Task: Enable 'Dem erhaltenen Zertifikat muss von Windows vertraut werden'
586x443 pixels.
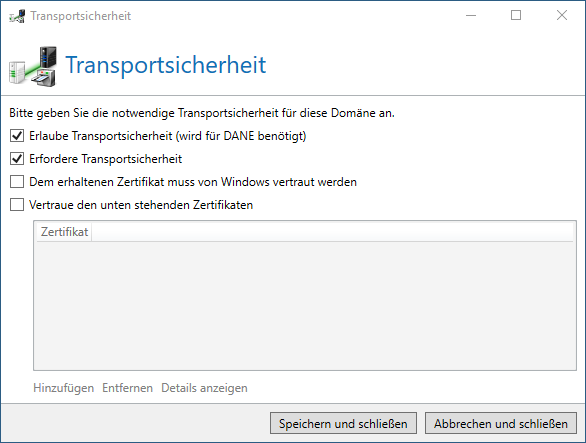Action: pos(17,182)
